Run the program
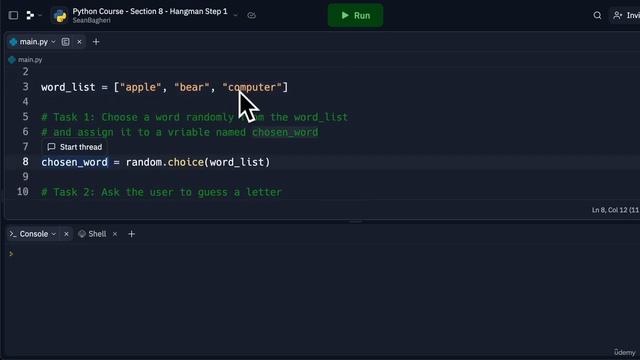 pos(356,16)
